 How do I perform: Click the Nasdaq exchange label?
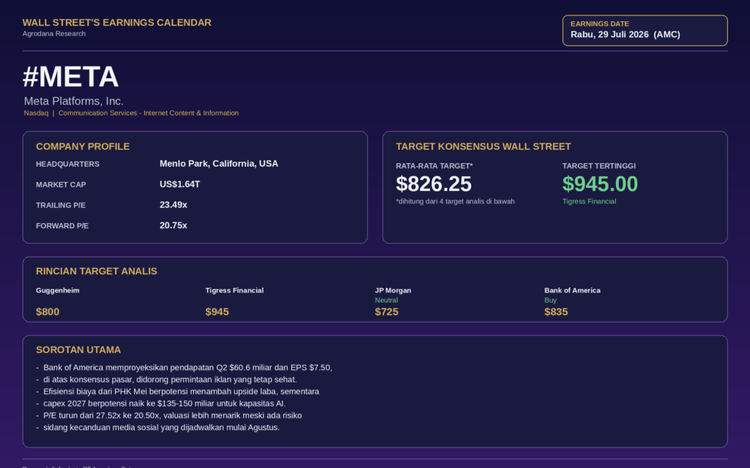36,113
